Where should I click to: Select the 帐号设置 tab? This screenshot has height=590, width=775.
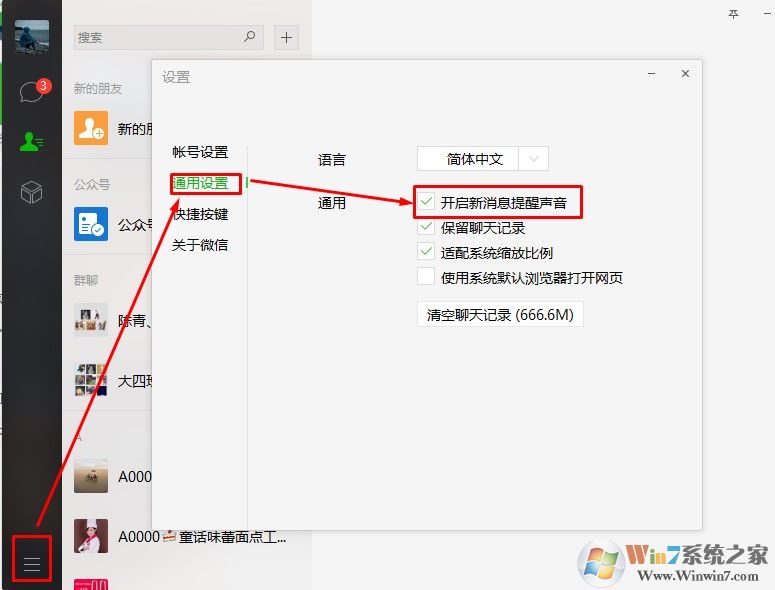[x=200, y=152]
